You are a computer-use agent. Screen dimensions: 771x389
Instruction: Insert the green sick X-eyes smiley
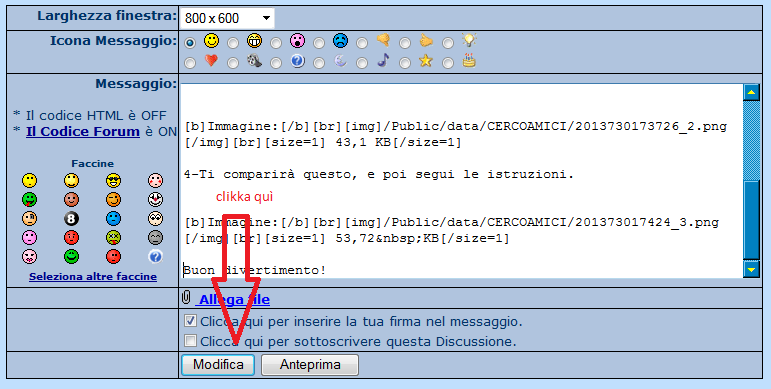click(114, 238)
